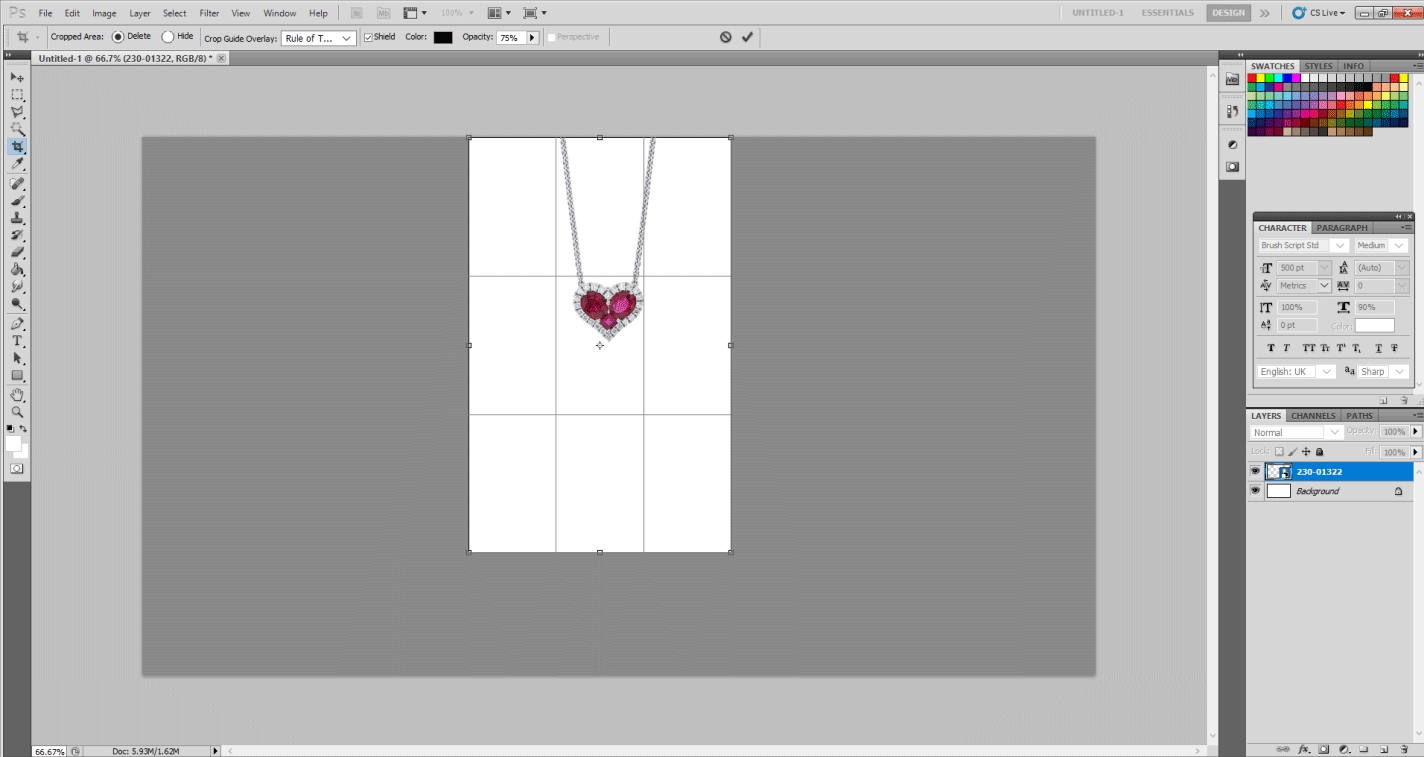Click the crop shield Color swatch
This screenshot has height=757, width=1424.
(442, 37)
